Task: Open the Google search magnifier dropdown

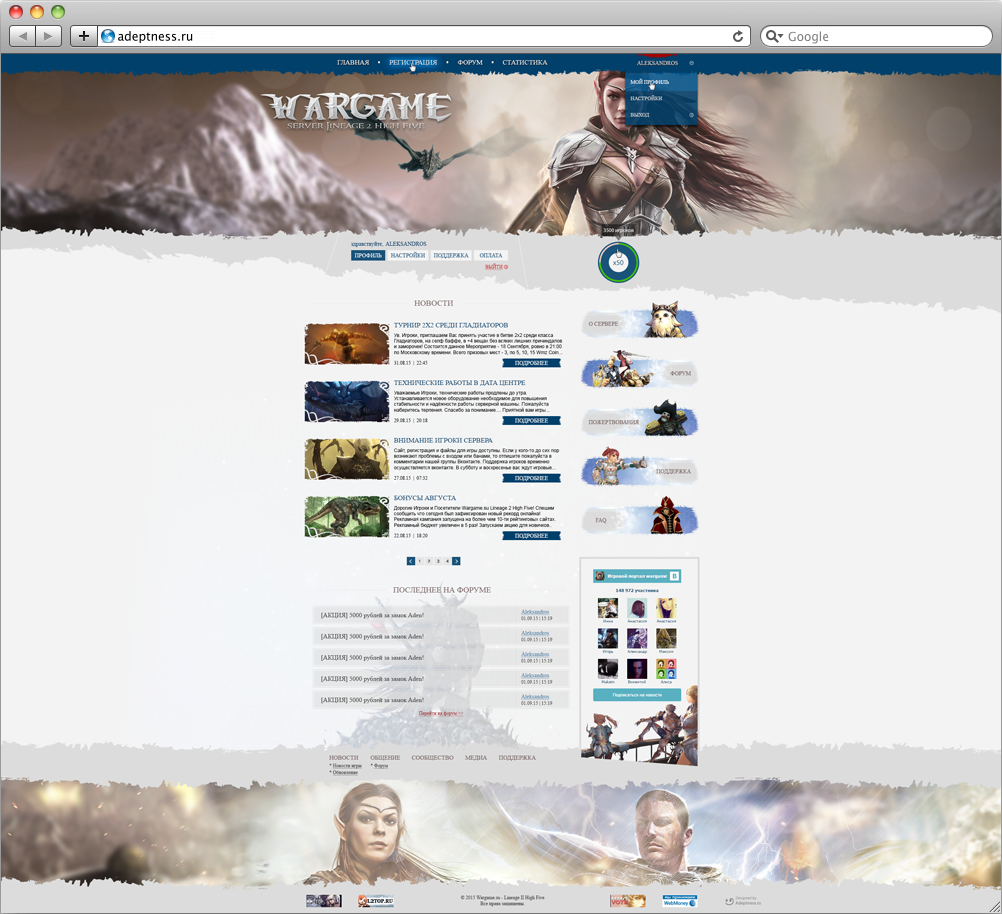Action: (x=774, y=36)
